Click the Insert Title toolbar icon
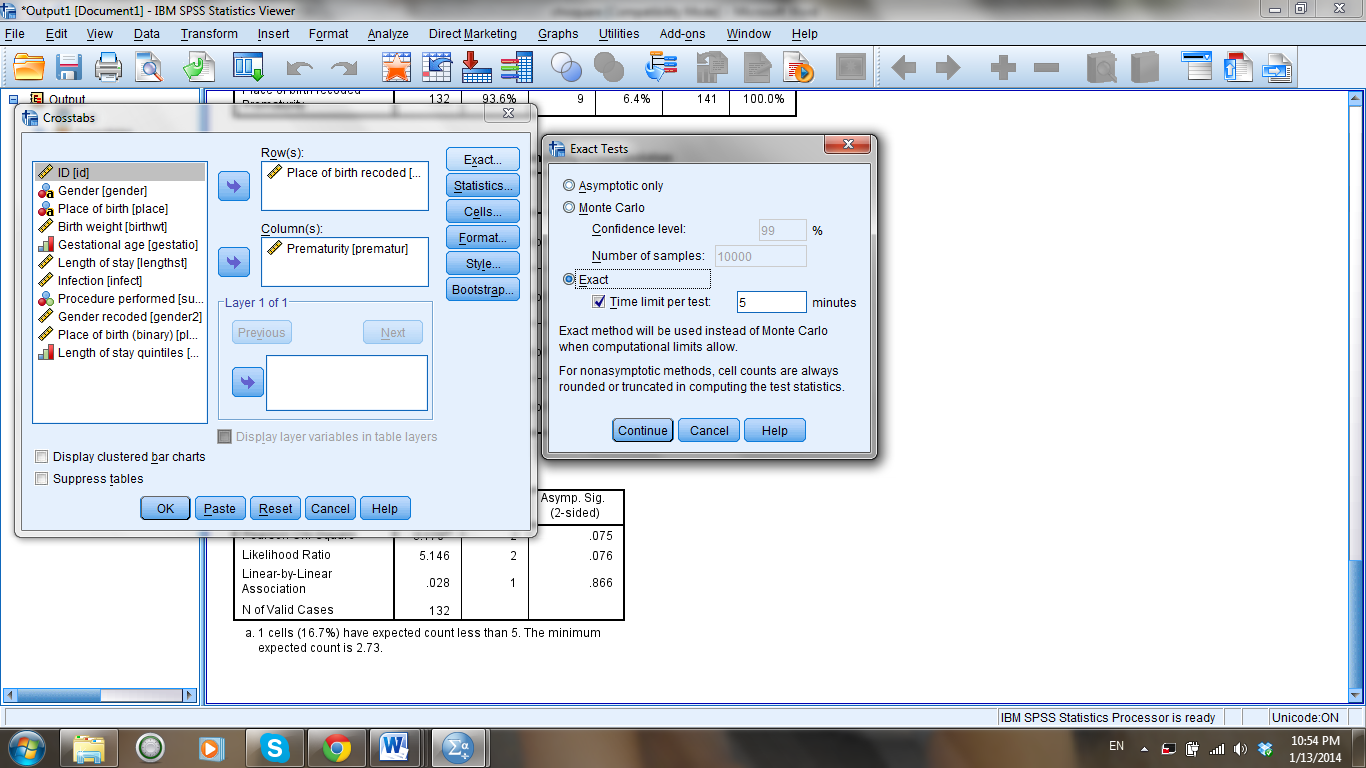This screenshot has height=768, width=1366. click(x=1238, y=67)
